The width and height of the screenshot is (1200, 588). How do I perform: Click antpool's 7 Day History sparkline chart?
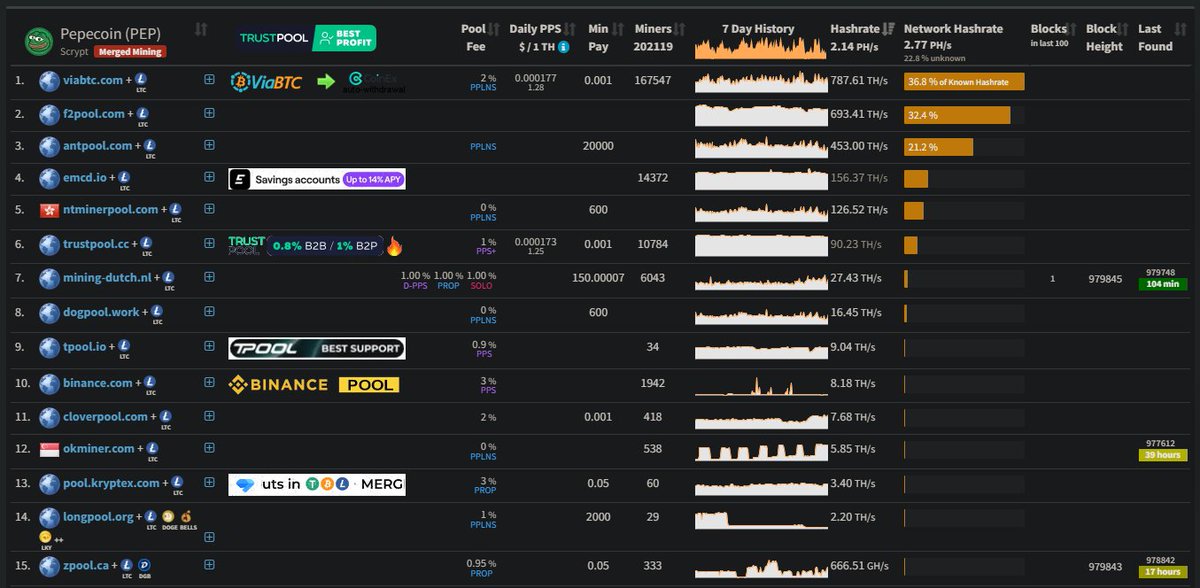click(760, 146)
